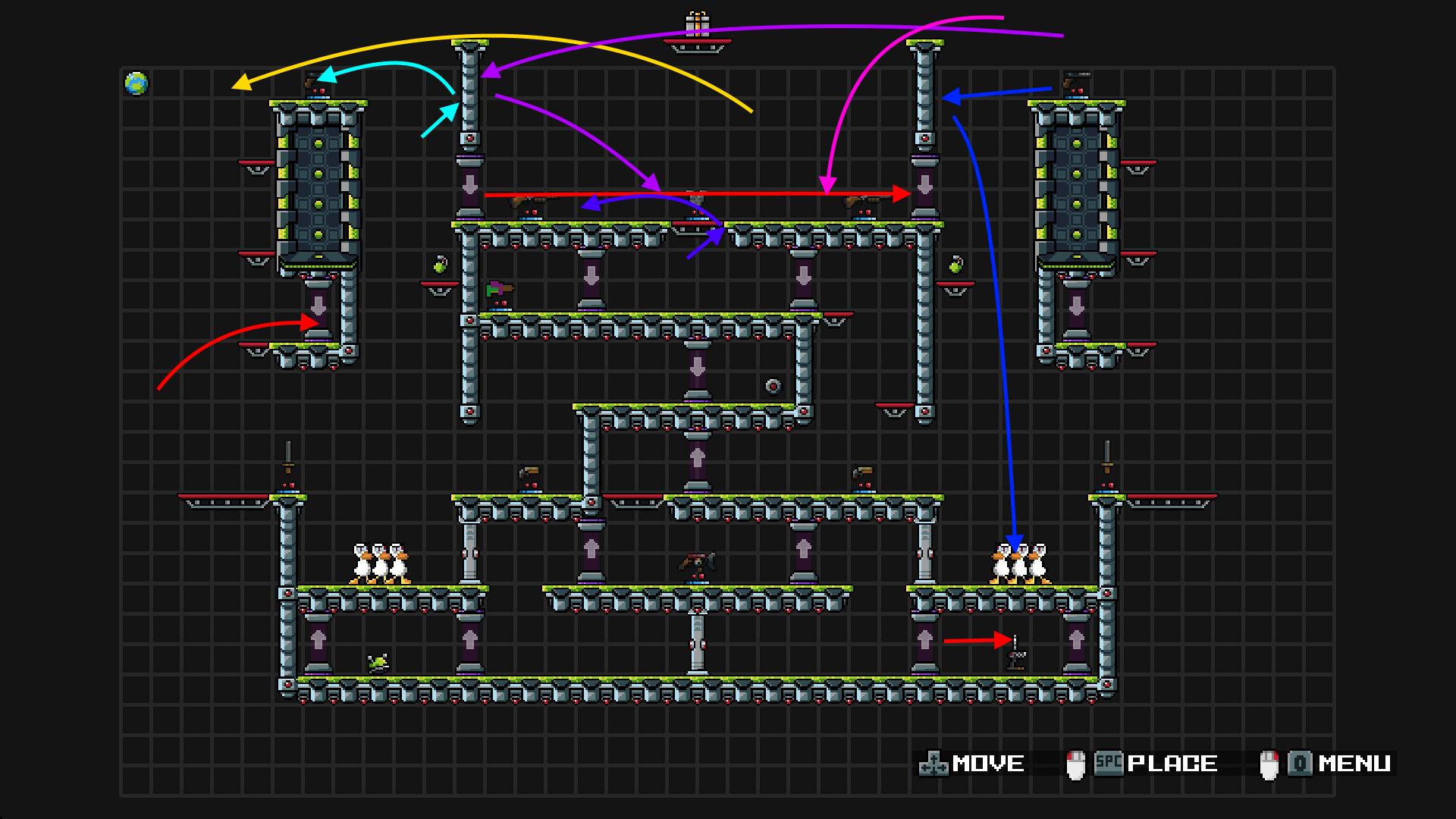Click the globe icon in the top-left corner
1456x819 pixels.
click(x=136, y=83)
